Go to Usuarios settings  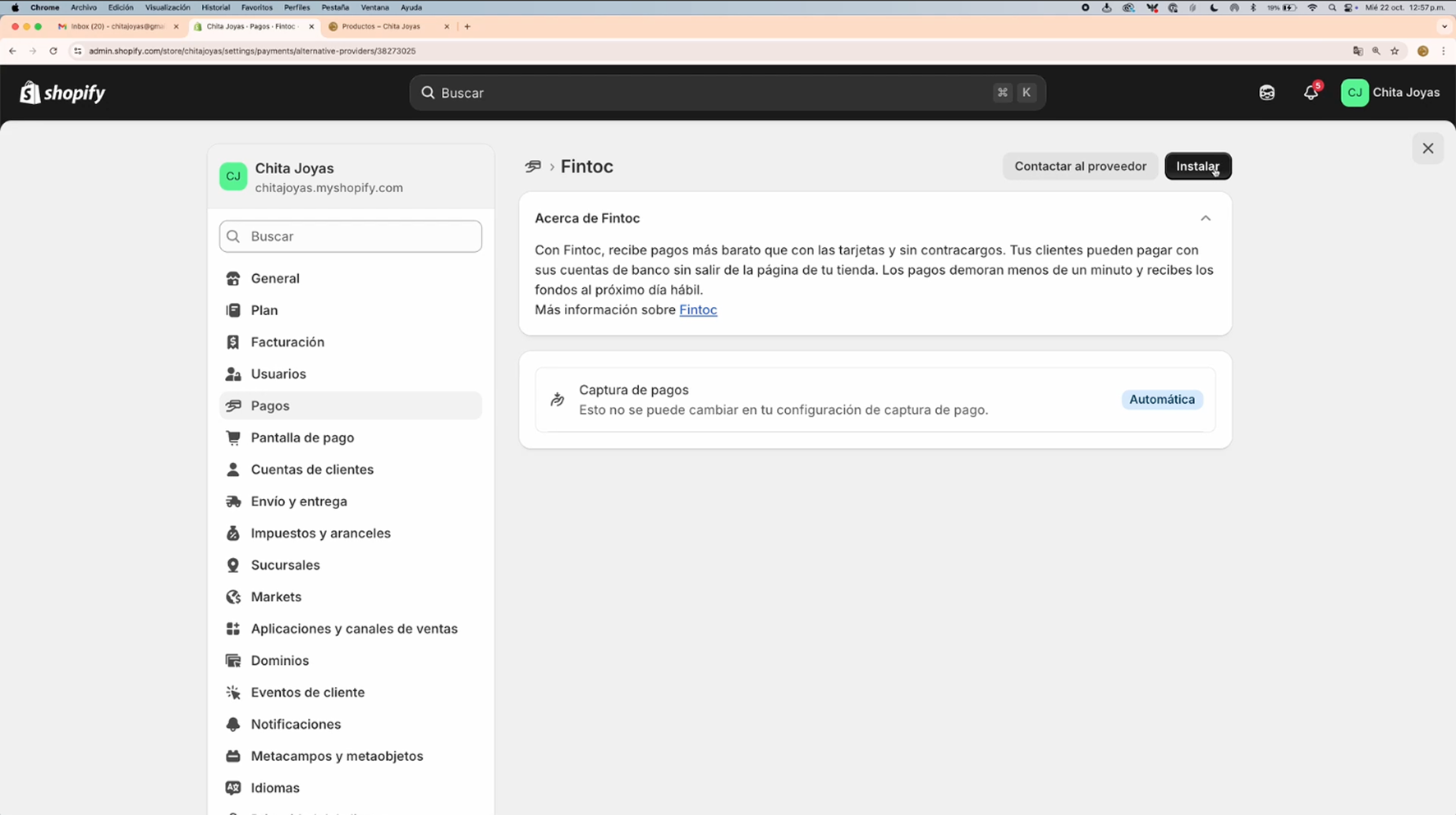click(x=351, y=374)
